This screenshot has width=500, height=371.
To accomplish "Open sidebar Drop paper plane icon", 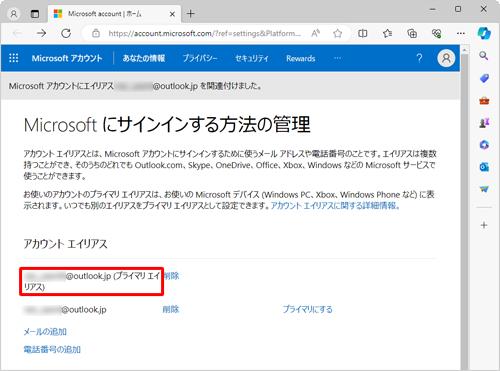I will pos(484,189).
